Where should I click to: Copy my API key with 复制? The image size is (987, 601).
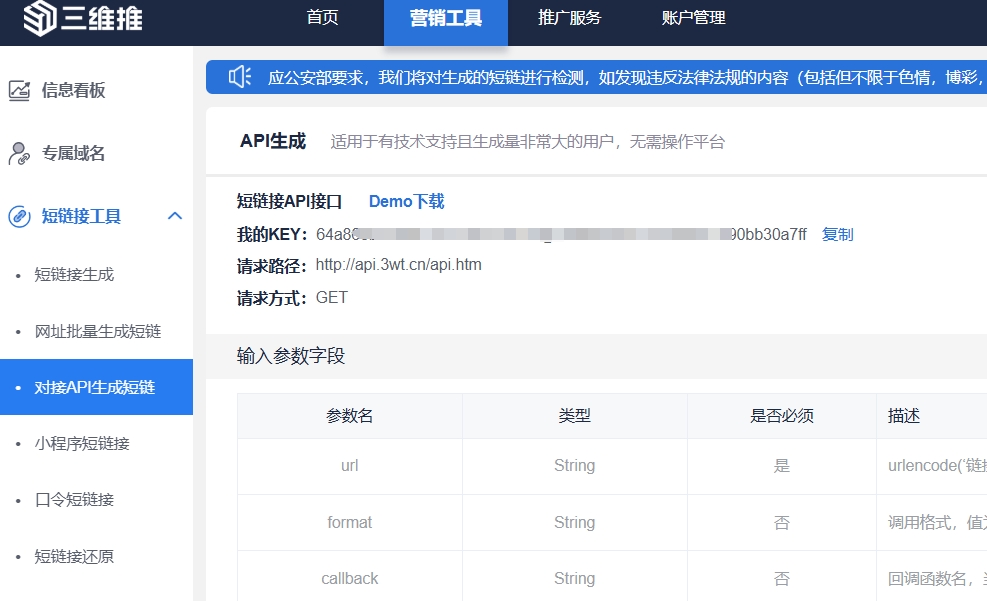(x=837, y=235)
